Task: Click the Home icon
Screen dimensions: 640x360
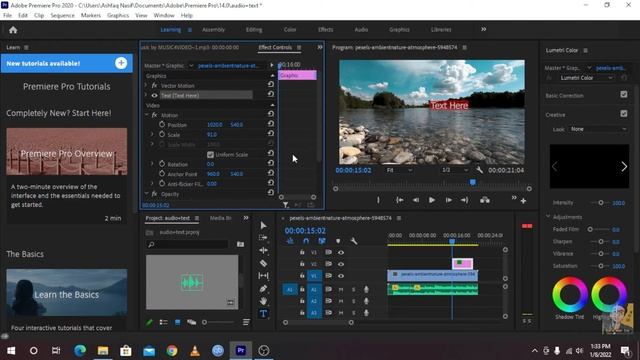Action: [13, 30]
